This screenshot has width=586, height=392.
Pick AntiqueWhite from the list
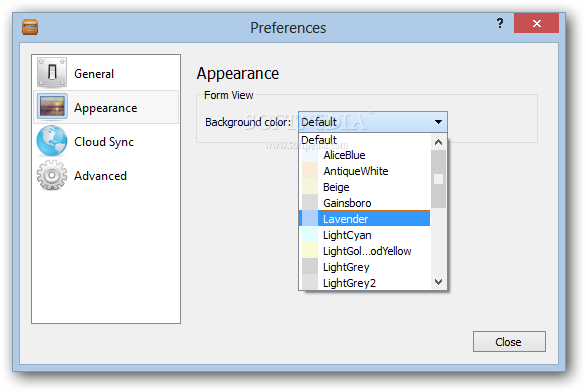(365, 171)
